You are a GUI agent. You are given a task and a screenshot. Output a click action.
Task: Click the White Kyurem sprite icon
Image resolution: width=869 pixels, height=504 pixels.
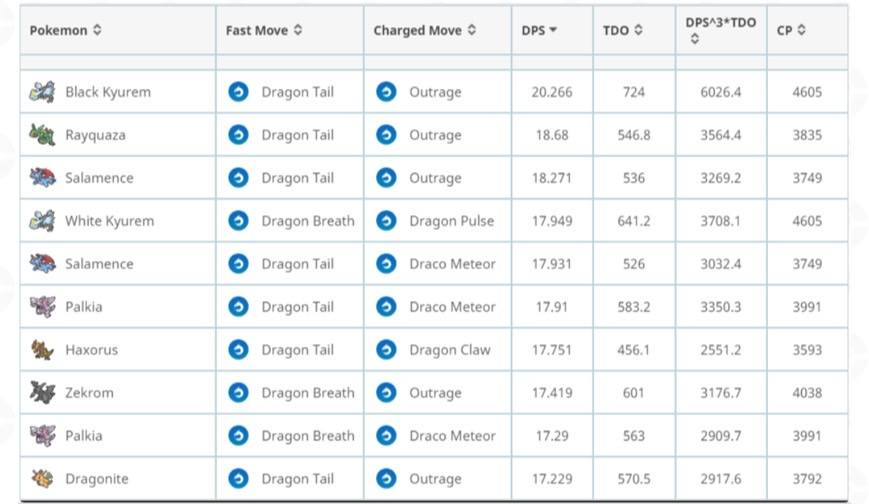point(42,221)
